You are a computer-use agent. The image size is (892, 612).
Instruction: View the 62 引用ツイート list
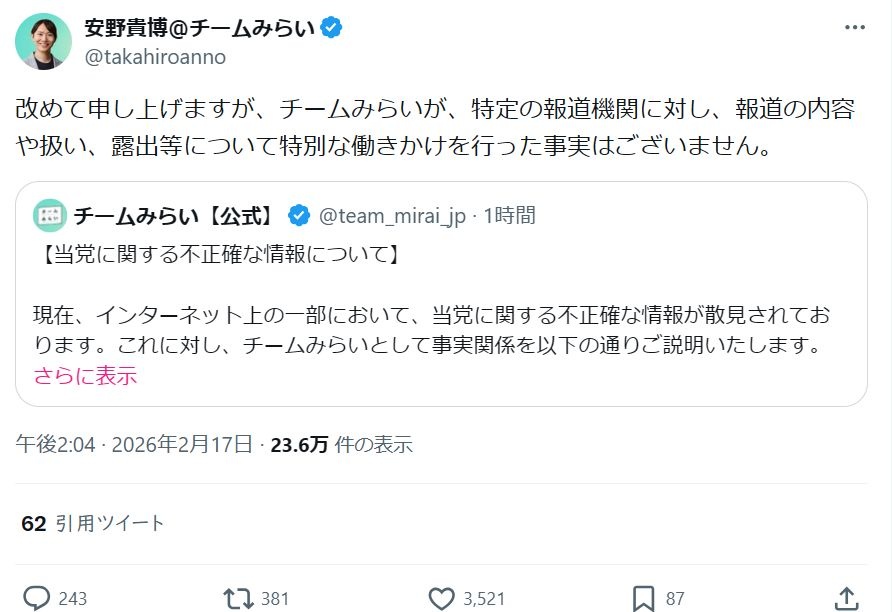tap(93, 523)
